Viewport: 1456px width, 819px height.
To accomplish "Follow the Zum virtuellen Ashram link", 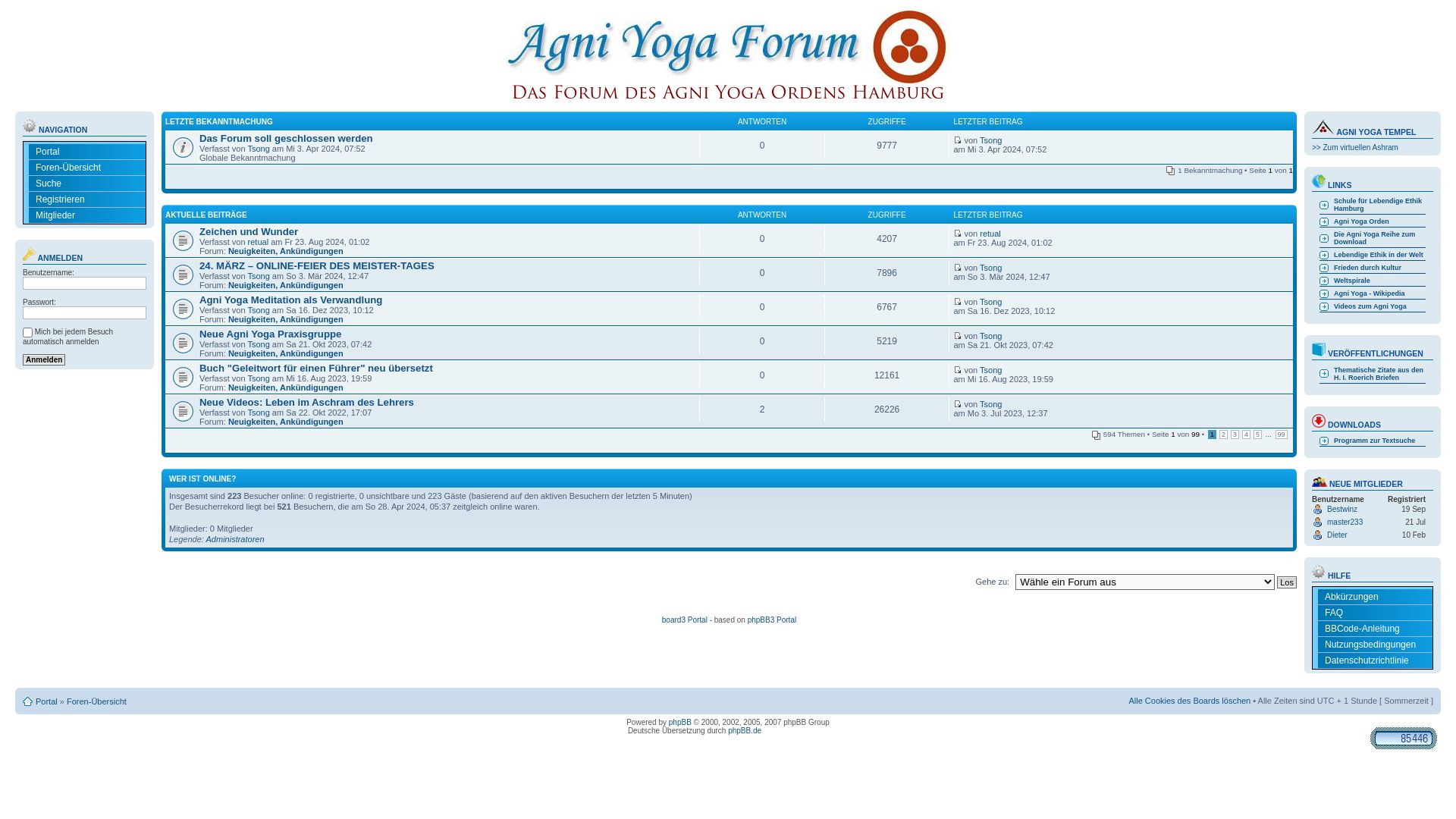I will [x=1354, y=148].
